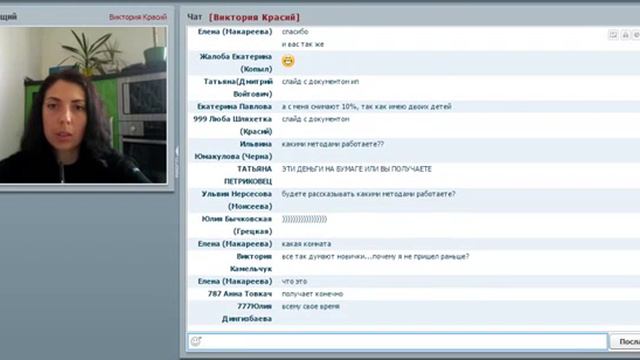Click the user name 777Юлия Дингибаева
Screen dimensions: 640x360
point(247,312)
